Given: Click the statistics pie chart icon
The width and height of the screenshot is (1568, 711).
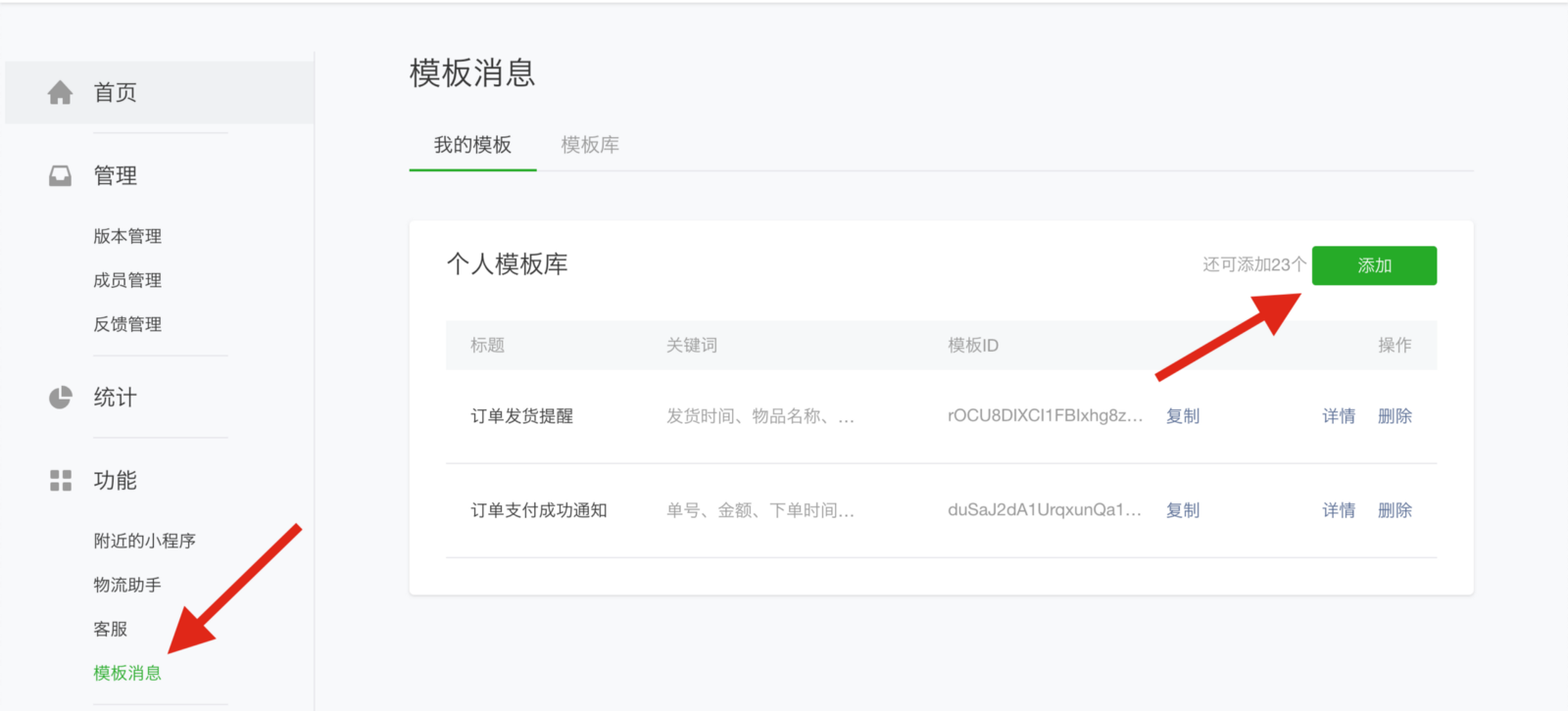Looking at the screenshot, I should 60,398.
